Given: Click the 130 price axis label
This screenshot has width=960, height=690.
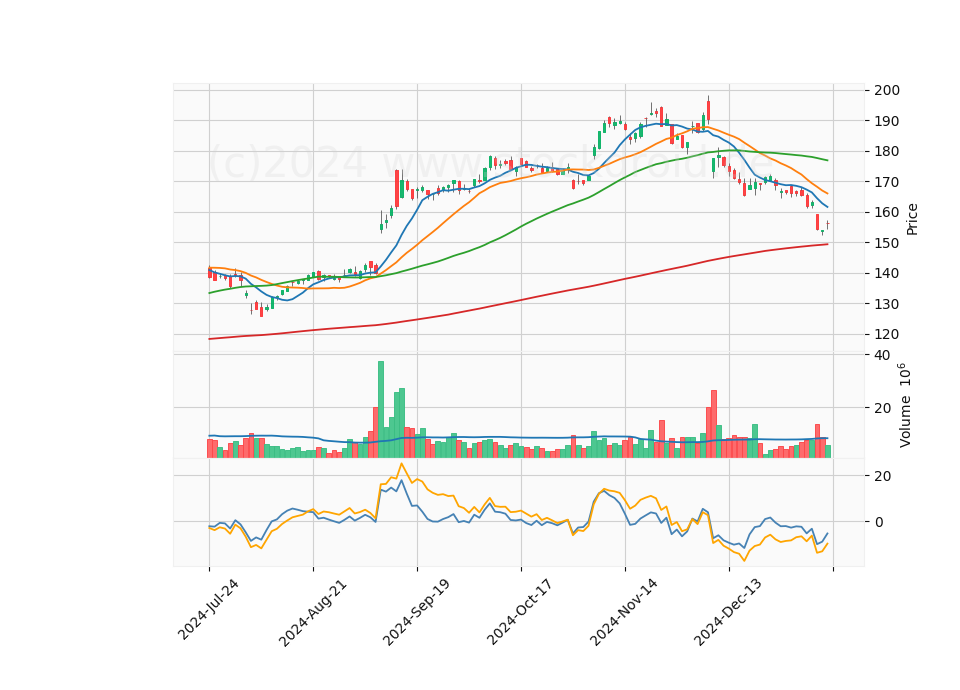Looking at the screenshot, I should [888, 304].
